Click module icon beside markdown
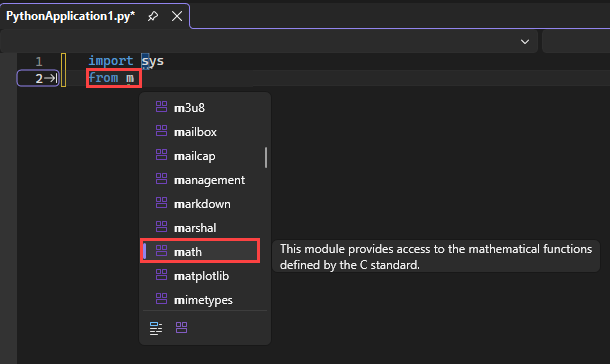The image size is (612, 364). click(161, 203)
